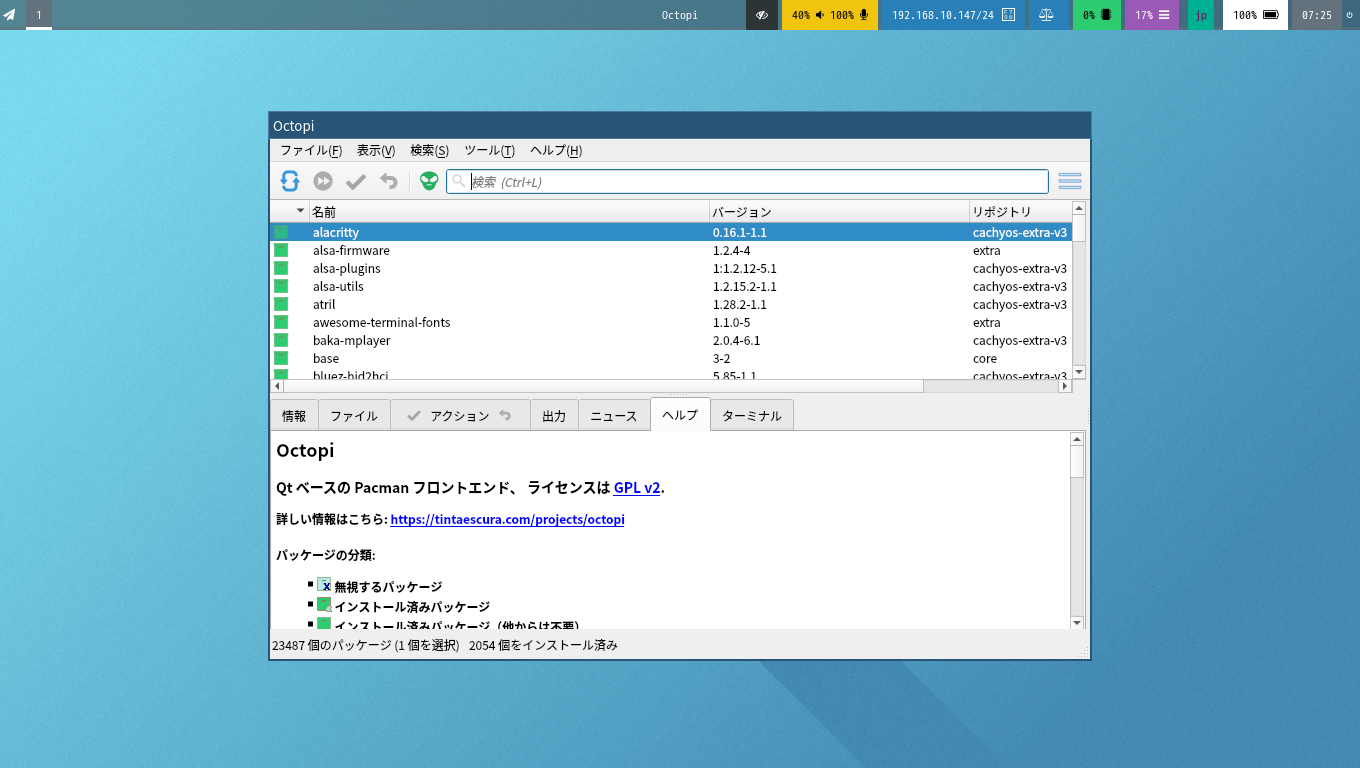Switch to the ニュース tab
1360x768 pixels.
[x=614, y=416]
